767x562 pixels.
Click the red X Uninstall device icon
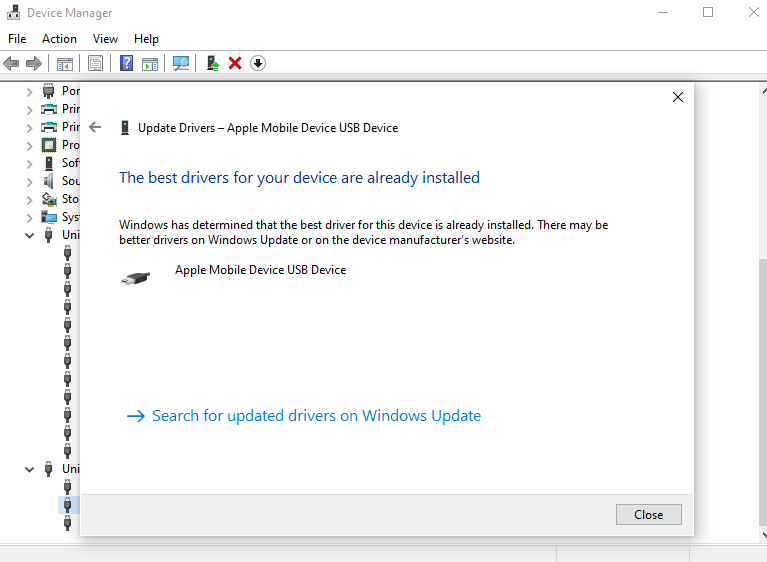(x=235, y=63)
